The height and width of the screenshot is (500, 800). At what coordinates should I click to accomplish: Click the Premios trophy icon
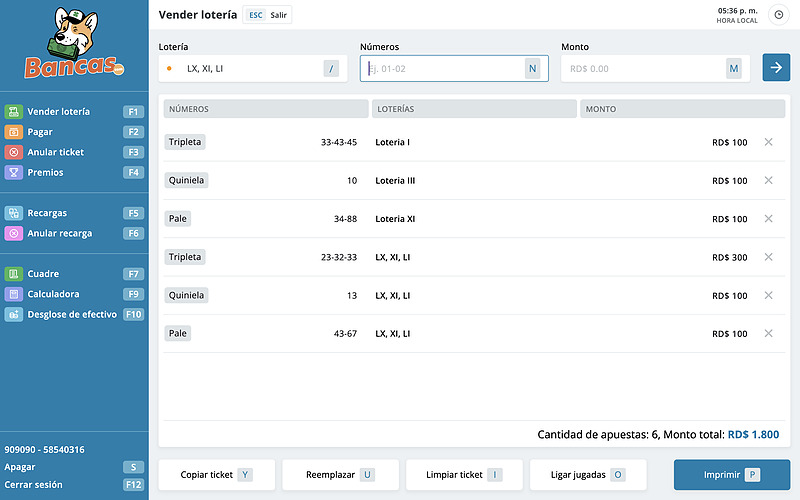pos(13,173)
